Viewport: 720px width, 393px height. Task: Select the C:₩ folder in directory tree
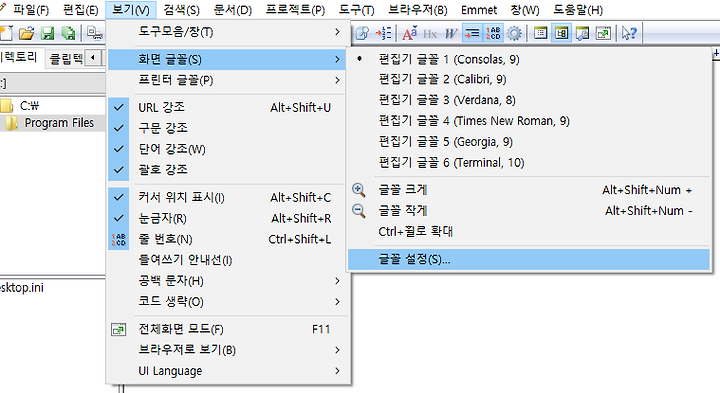click(29, 106)
